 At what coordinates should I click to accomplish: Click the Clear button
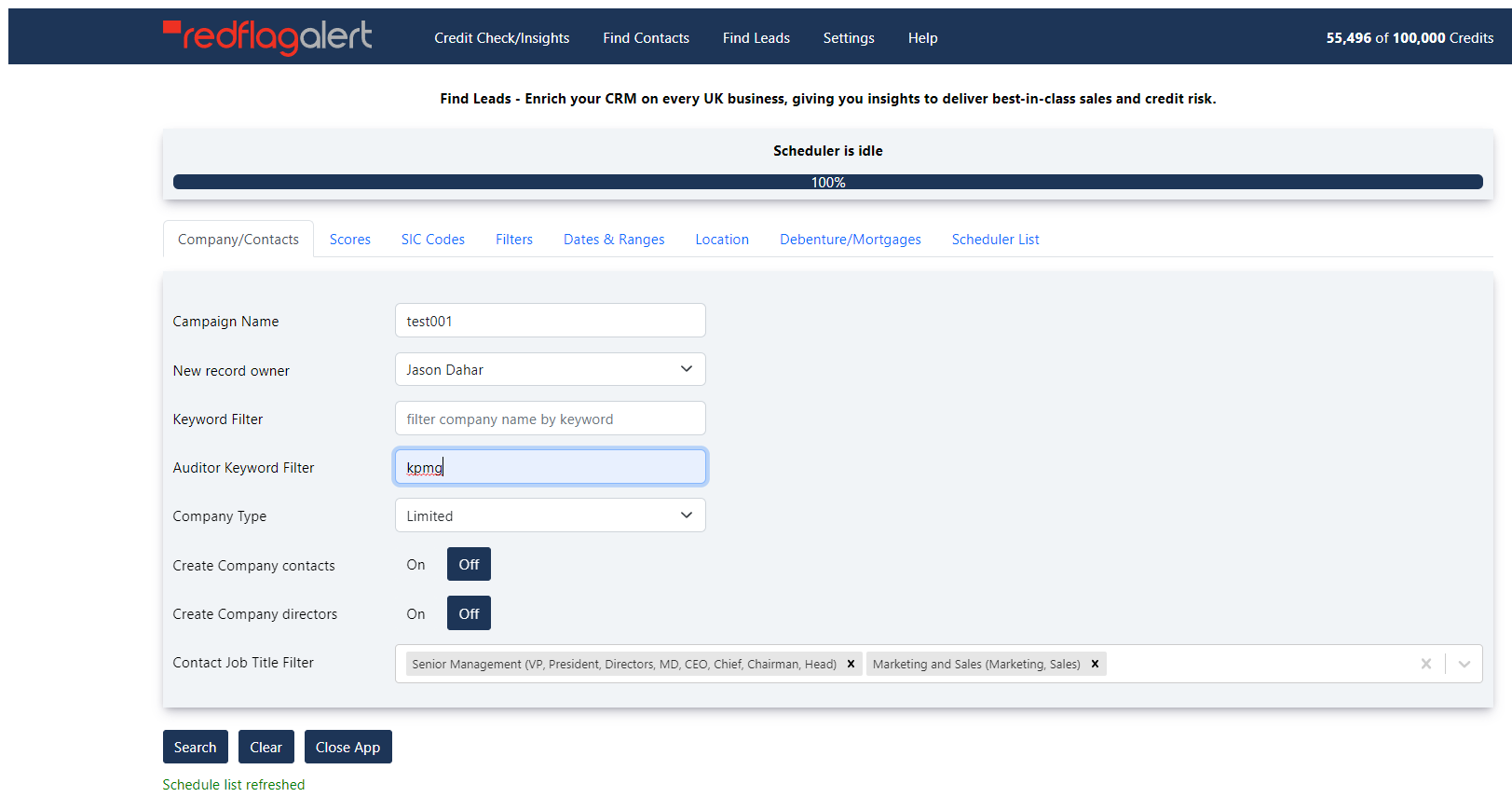[266, 747]
